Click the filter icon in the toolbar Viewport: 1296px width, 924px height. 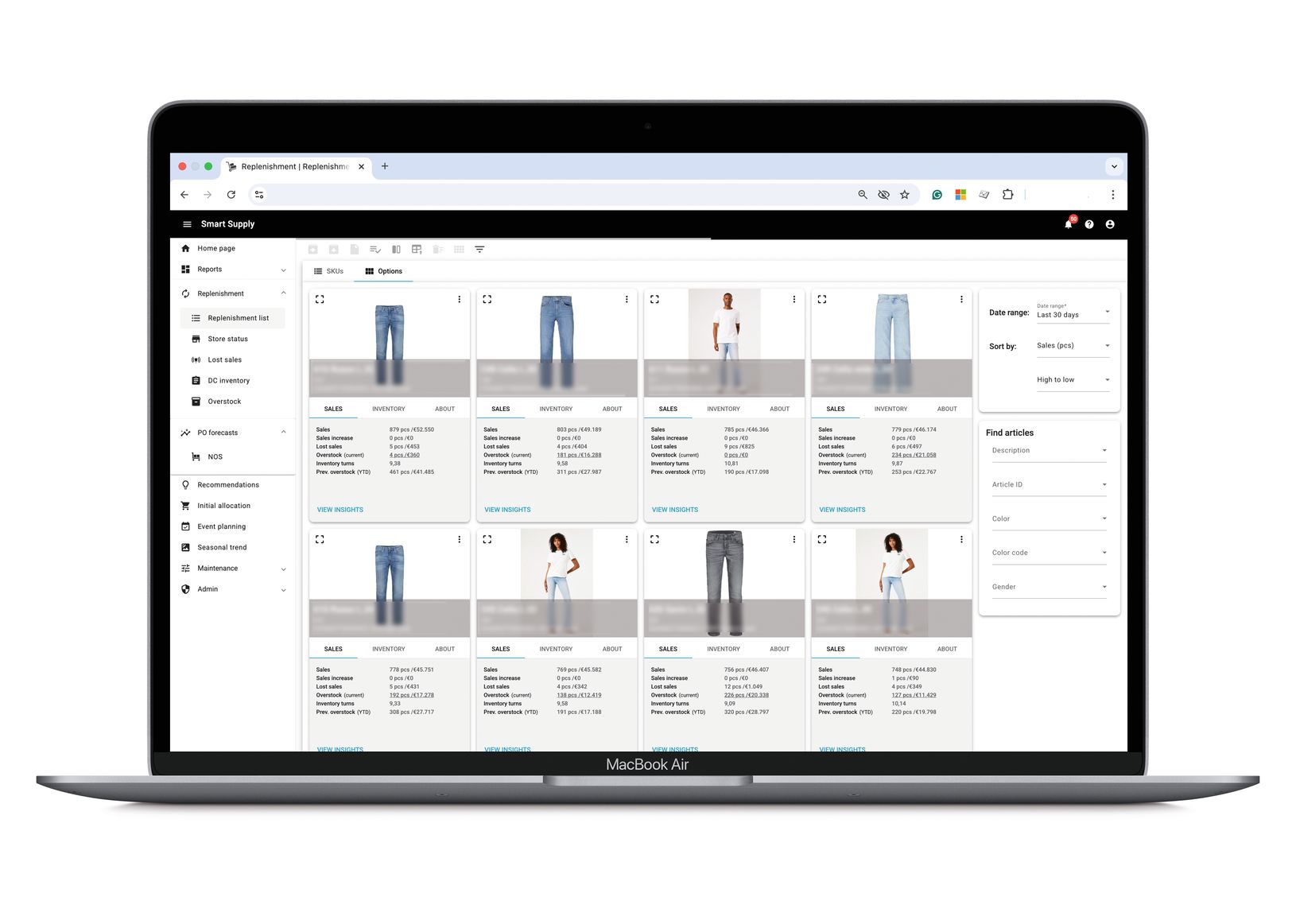(x=479, y=250)
